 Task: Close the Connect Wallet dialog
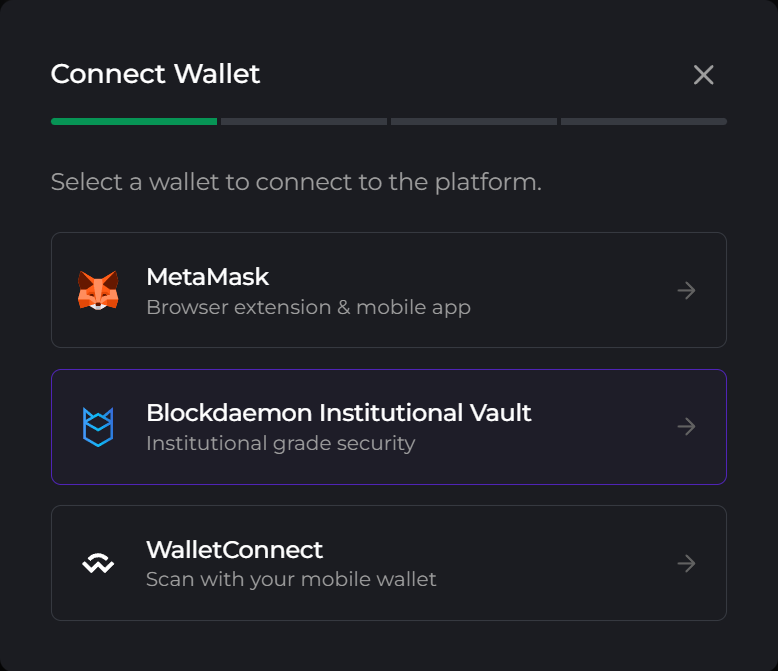click(x=704, y=75)
